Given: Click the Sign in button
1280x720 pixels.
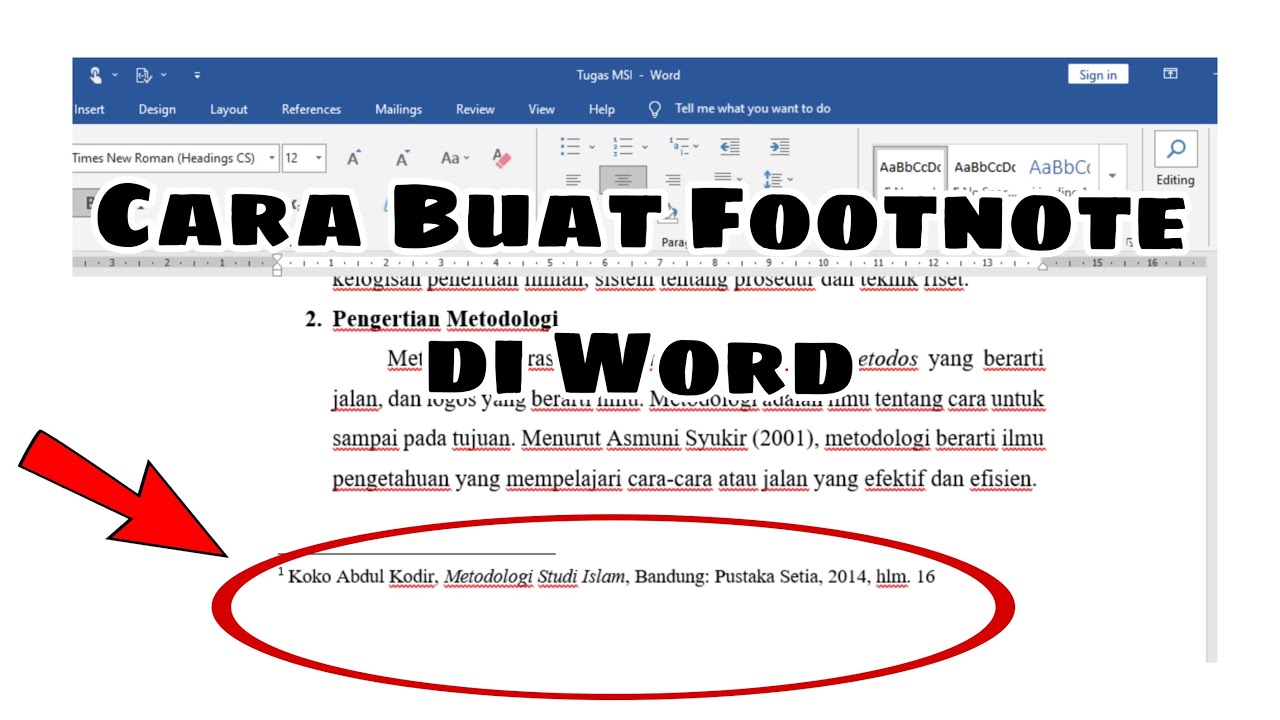Looking at the screenshot, I should click(x=1098, y=75).
